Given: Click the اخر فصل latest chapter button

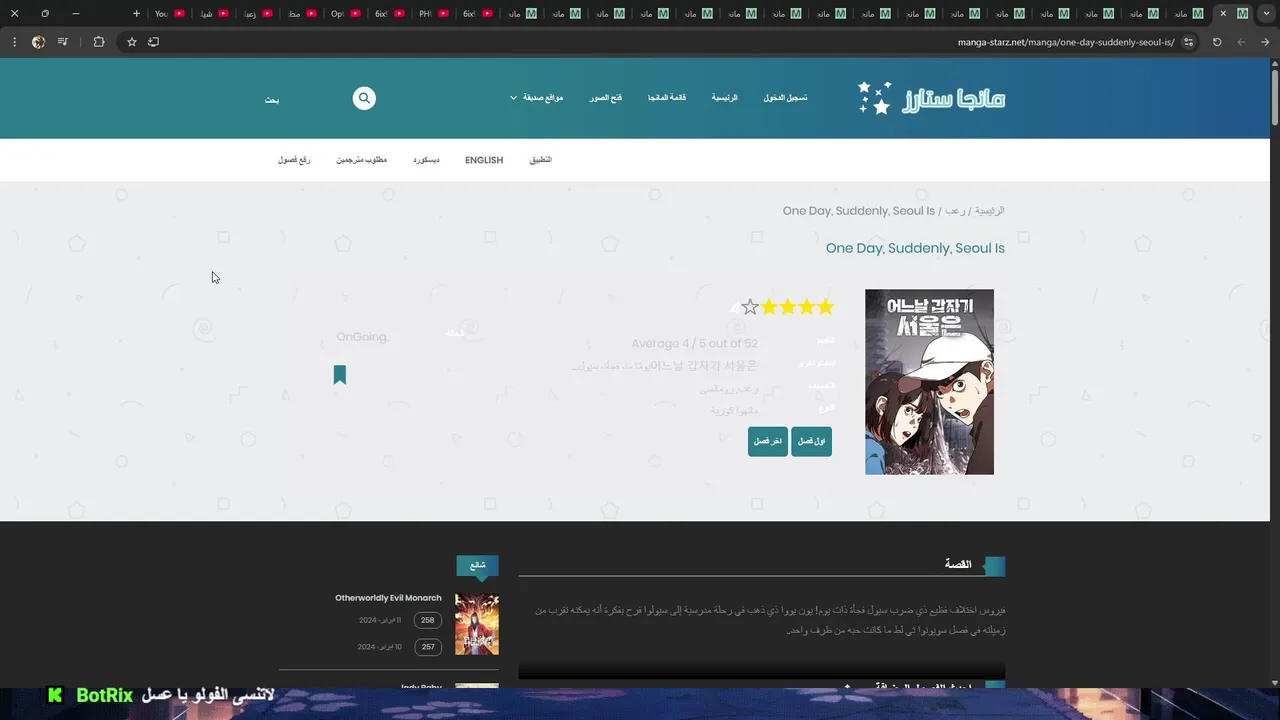Looking at the screenshot, I should 768,441.
